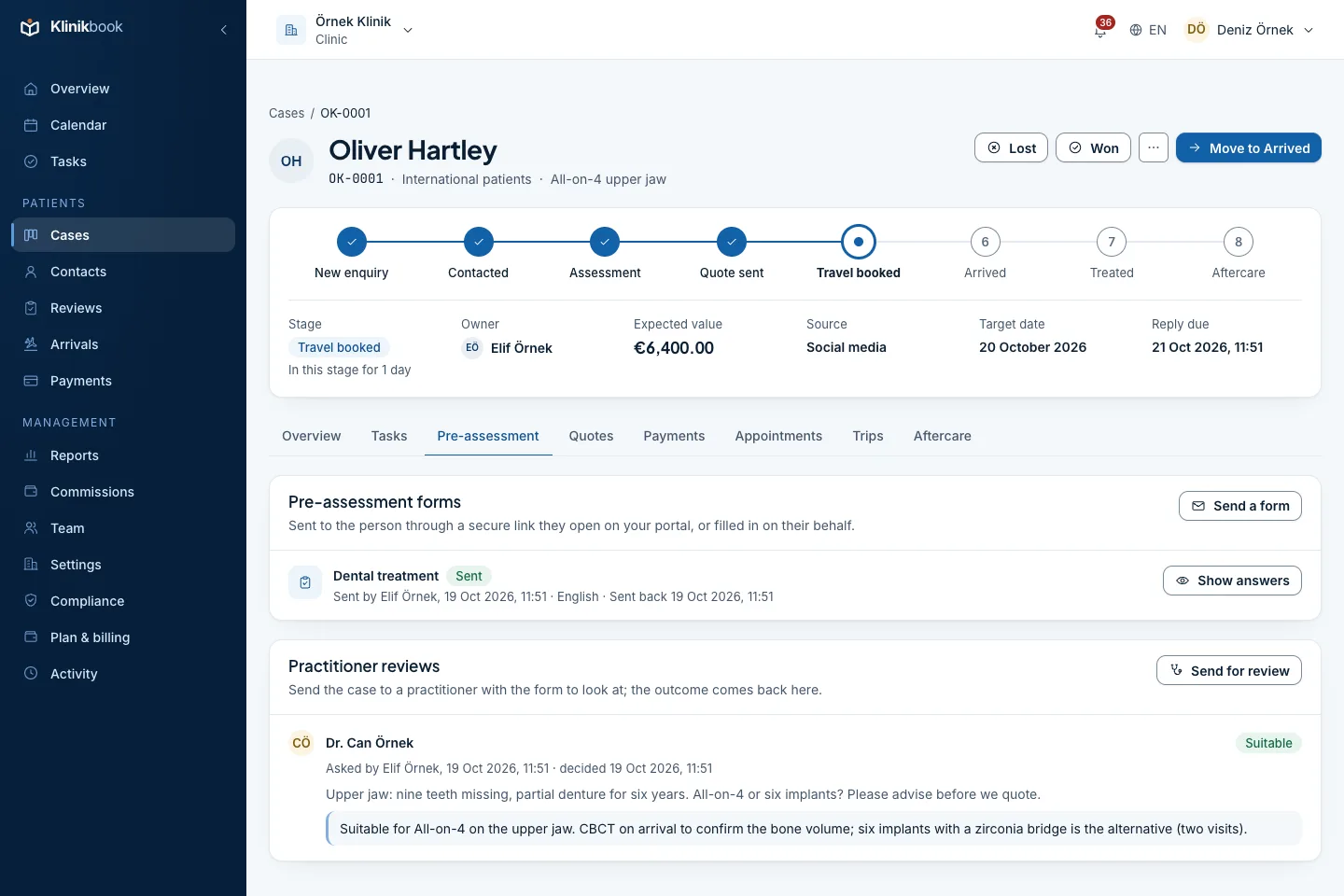1344x896 pixels.
Task: Open notifications bell with 36 badge
Action: click(1101, 29)
